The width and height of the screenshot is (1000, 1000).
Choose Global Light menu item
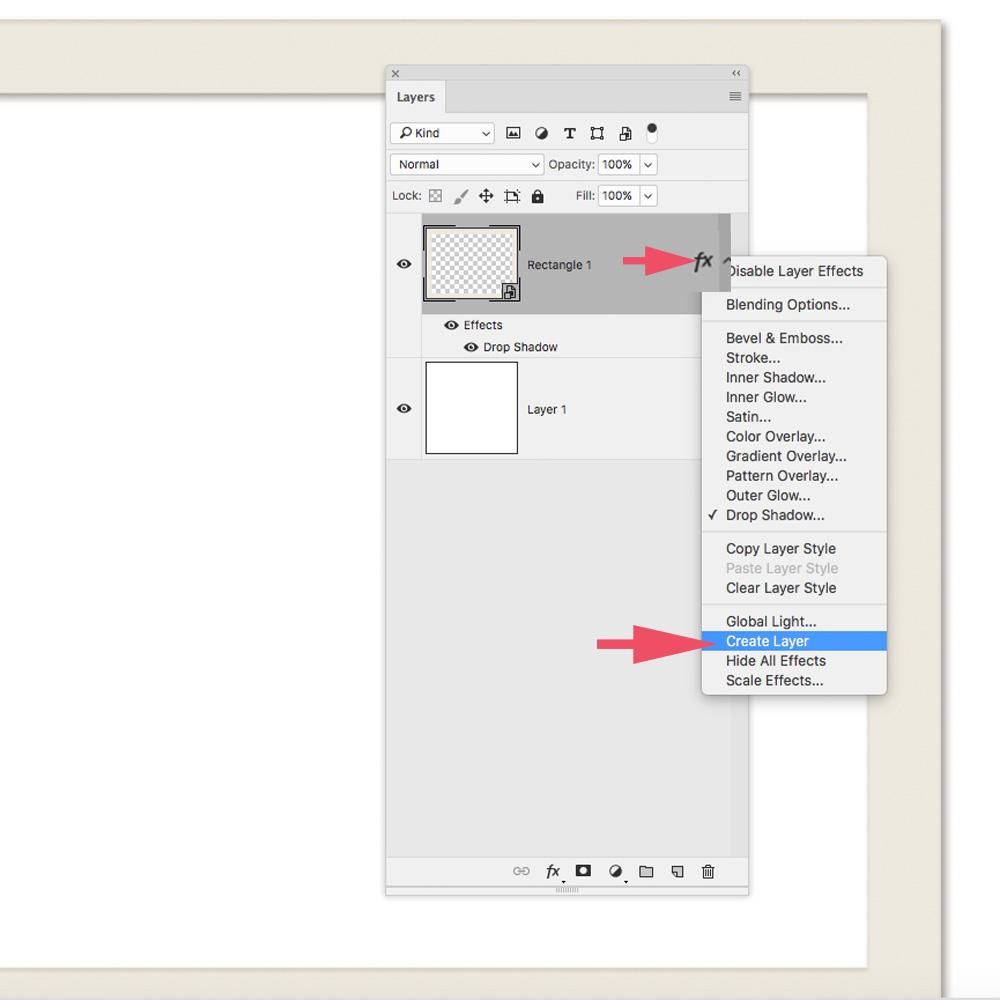tap(794, 621)
